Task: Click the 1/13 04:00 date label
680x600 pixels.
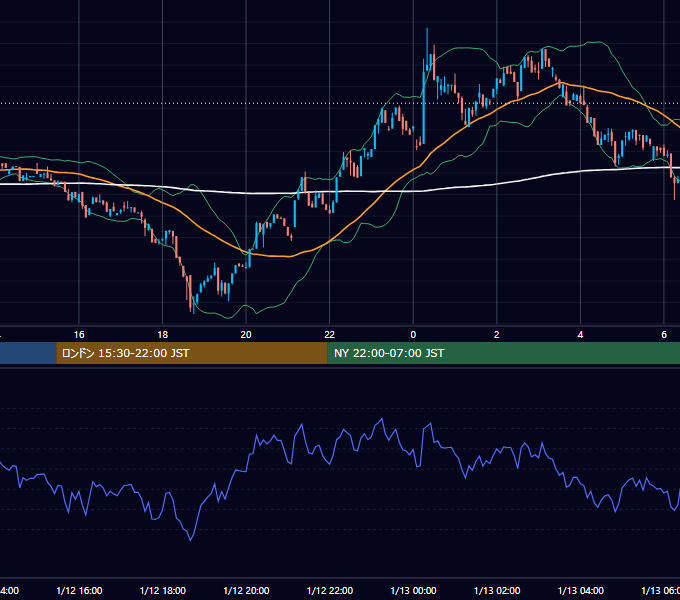Action: click(x=581, y=591)
